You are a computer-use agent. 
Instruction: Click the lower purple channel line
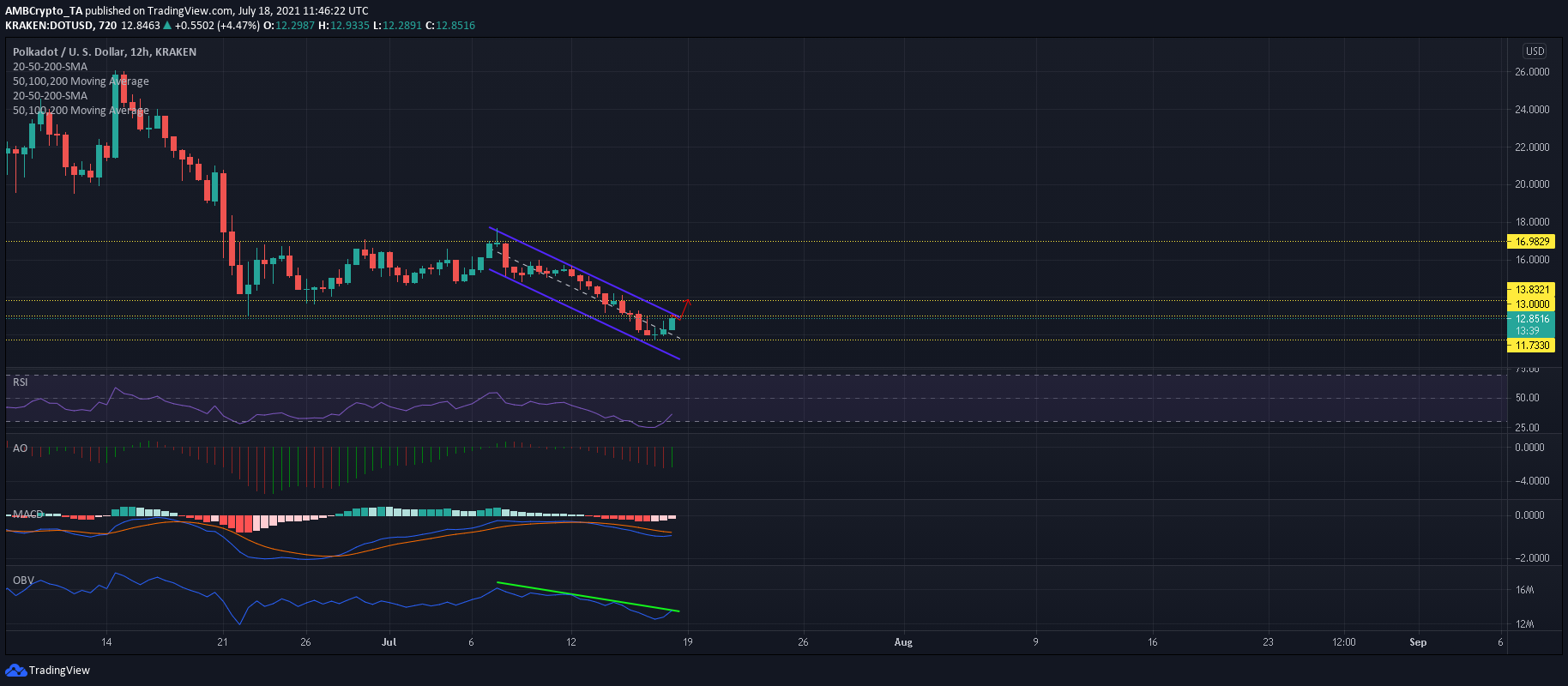point(585,314)
